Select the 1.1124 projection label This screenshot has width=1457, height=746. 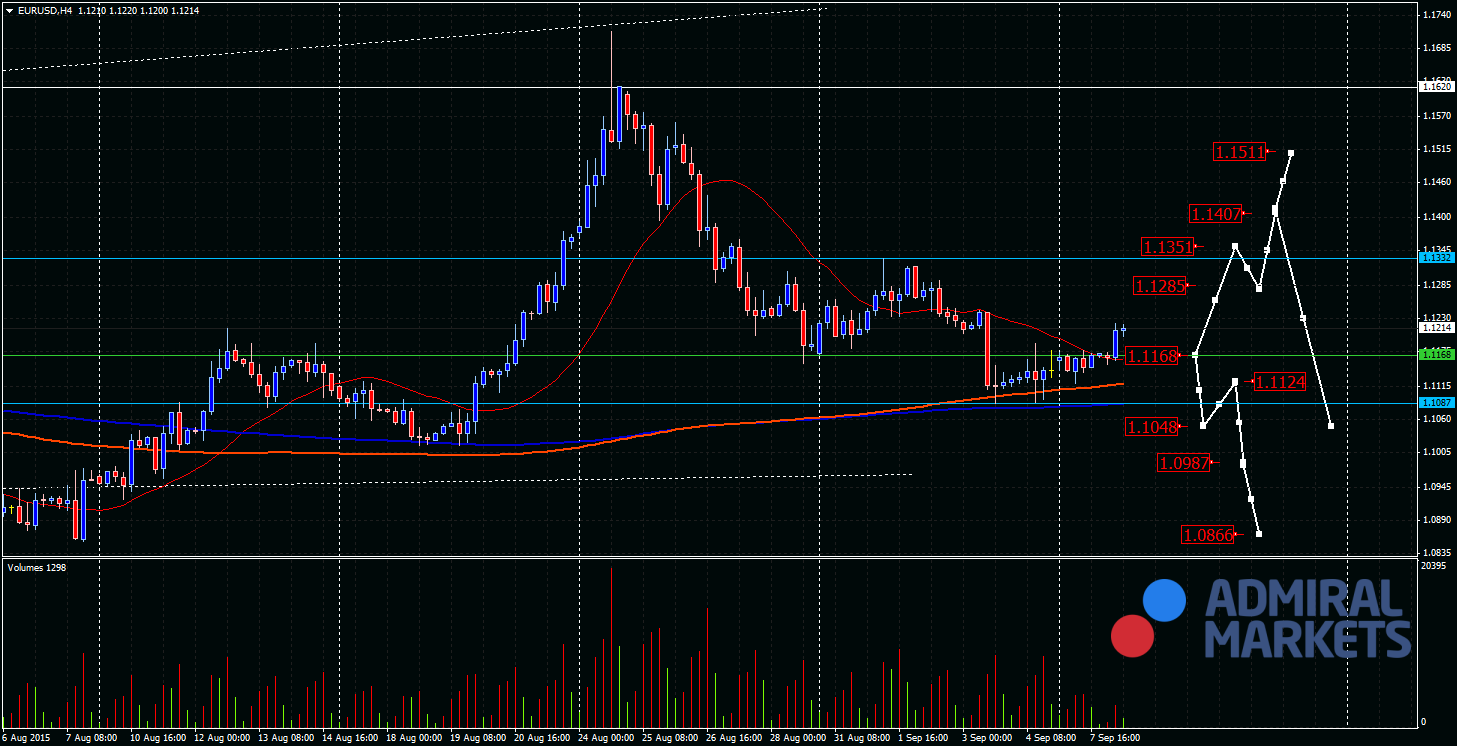point(1280,382)
